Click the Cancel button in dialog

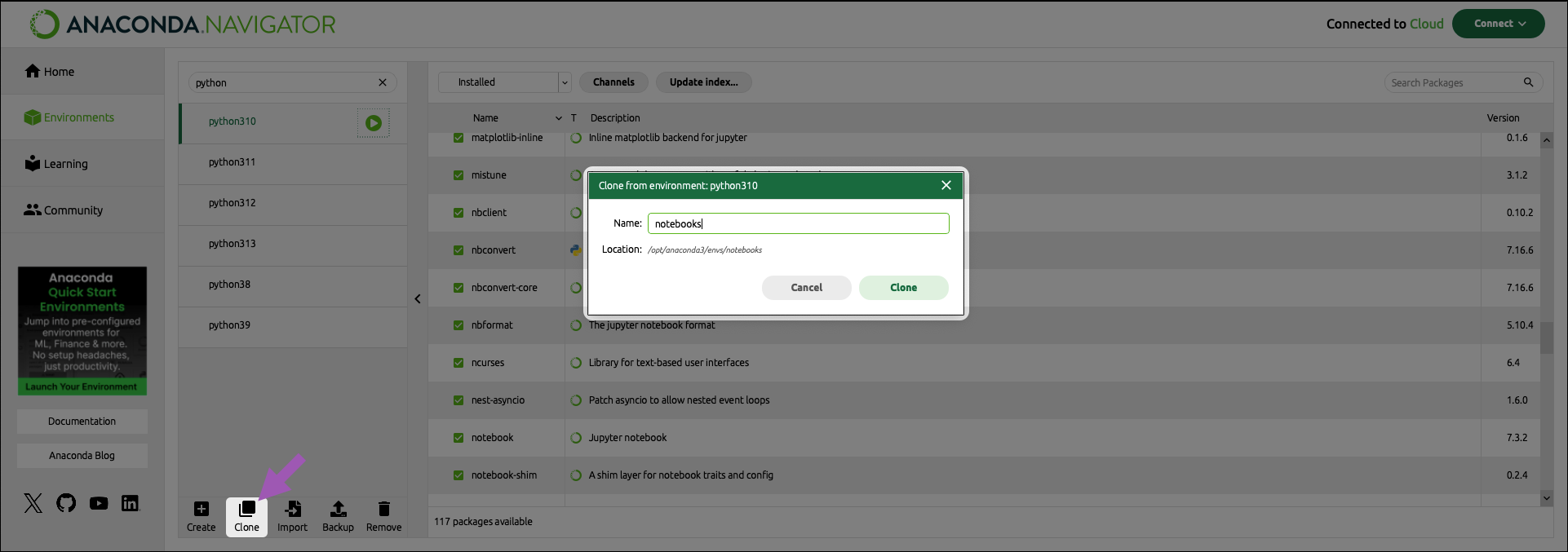click(x=807, y=288)
